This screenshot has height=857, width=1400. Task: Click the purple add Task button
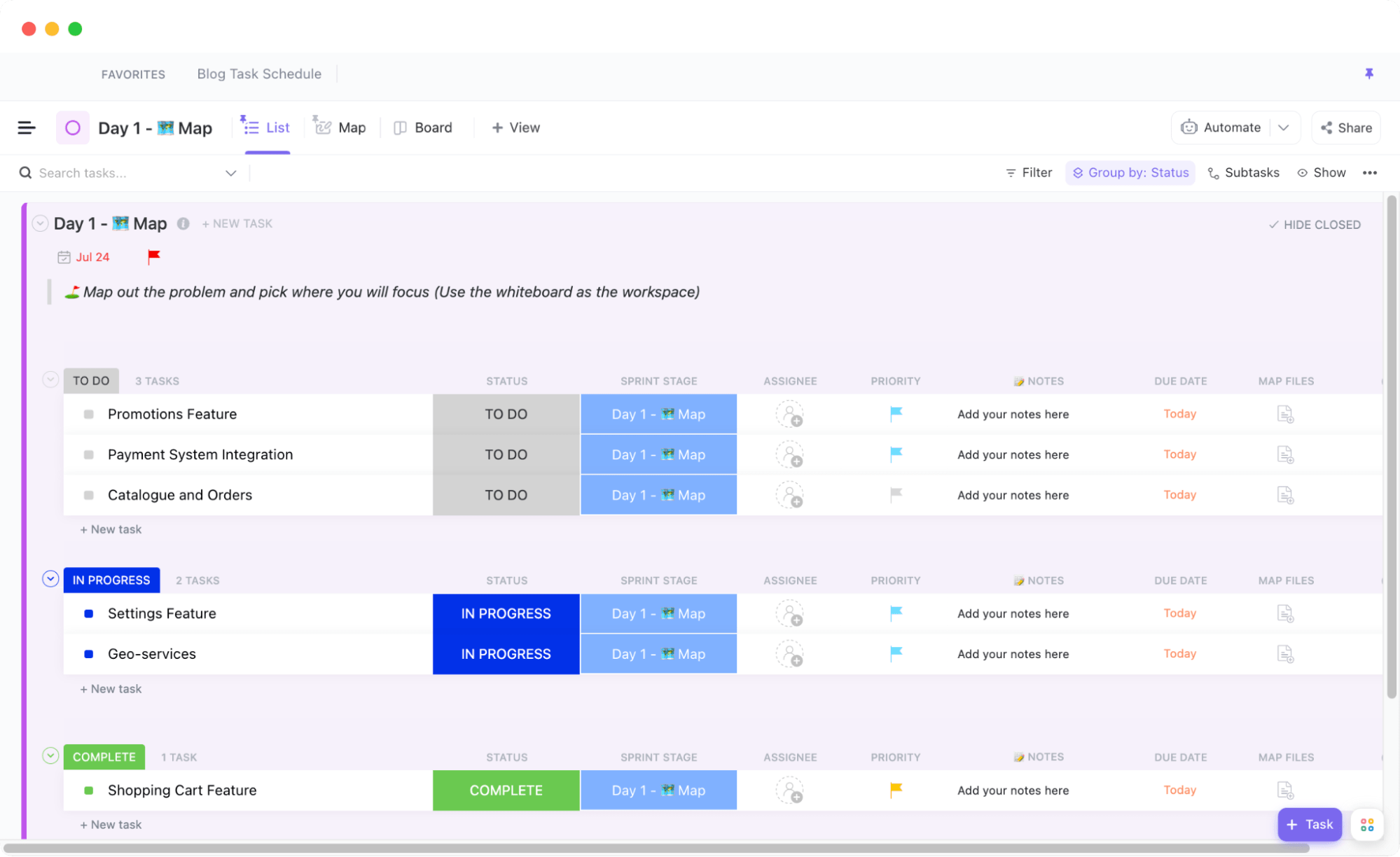(x=1309, y=824)
